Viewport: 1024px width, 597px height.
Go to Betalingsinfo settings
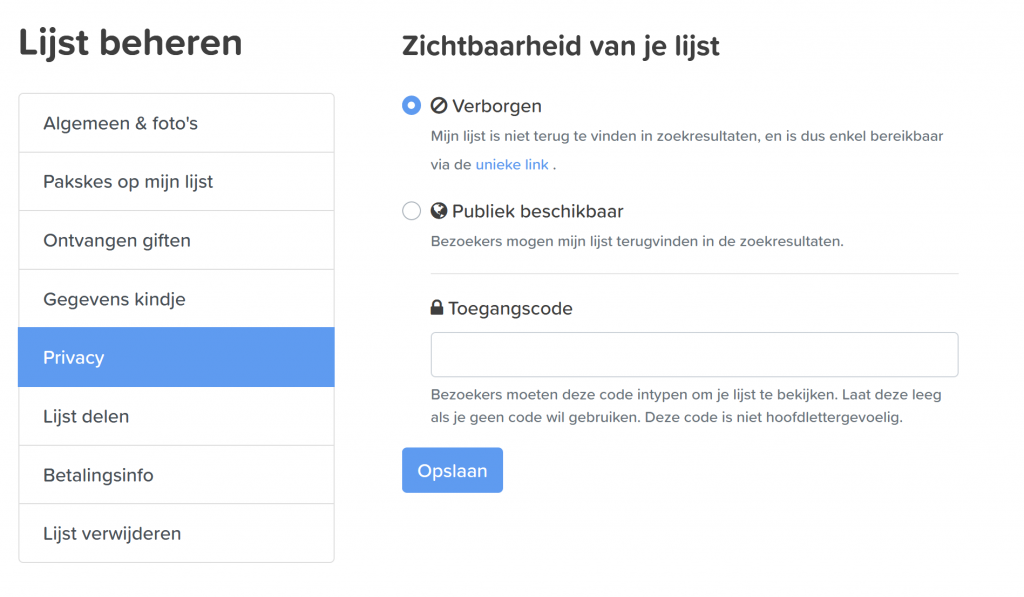click(x=176, y=475)
